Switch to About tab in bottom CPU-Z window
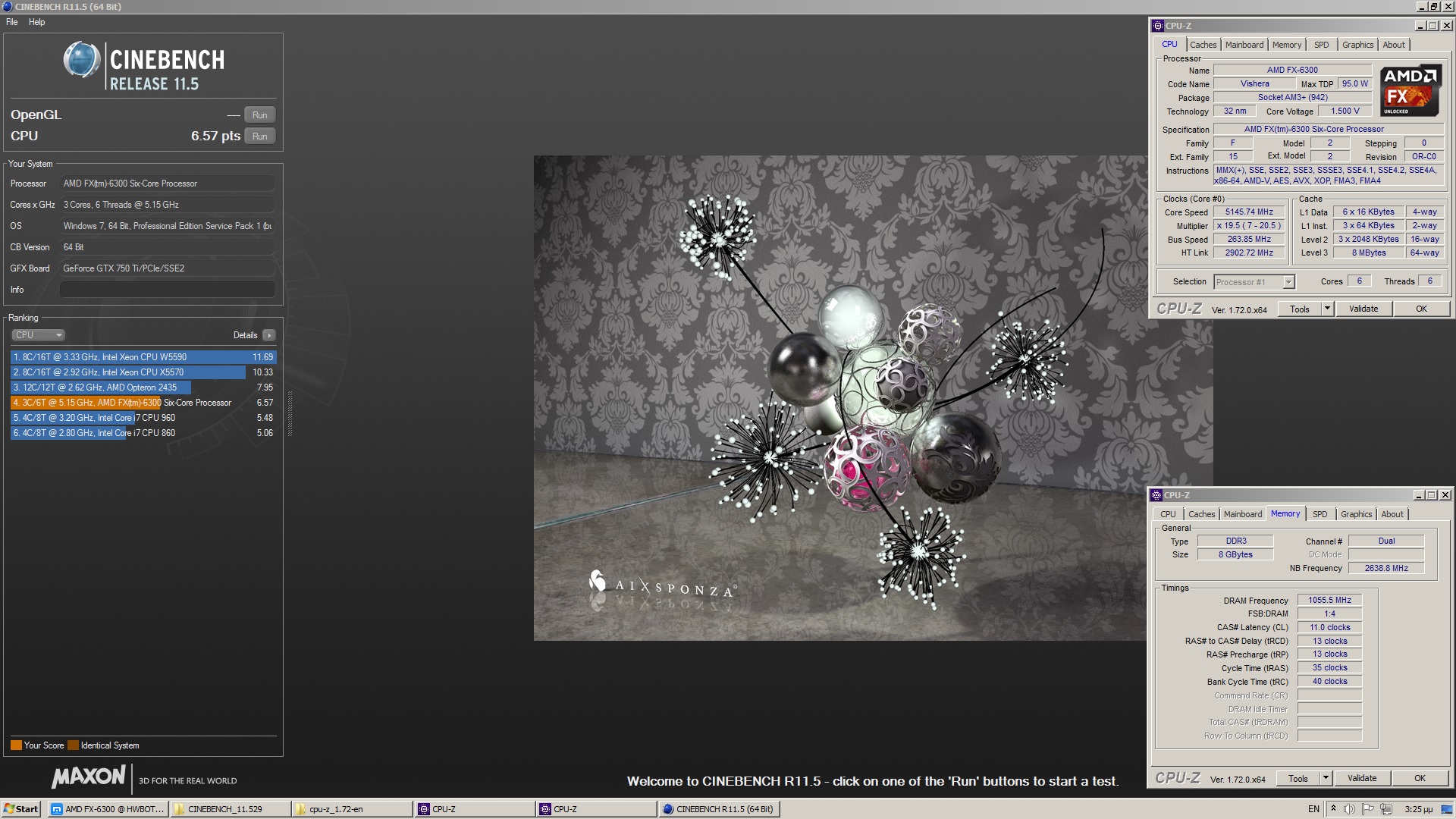The height and width of the screenshot is (819, 1456). (1392, 514)
